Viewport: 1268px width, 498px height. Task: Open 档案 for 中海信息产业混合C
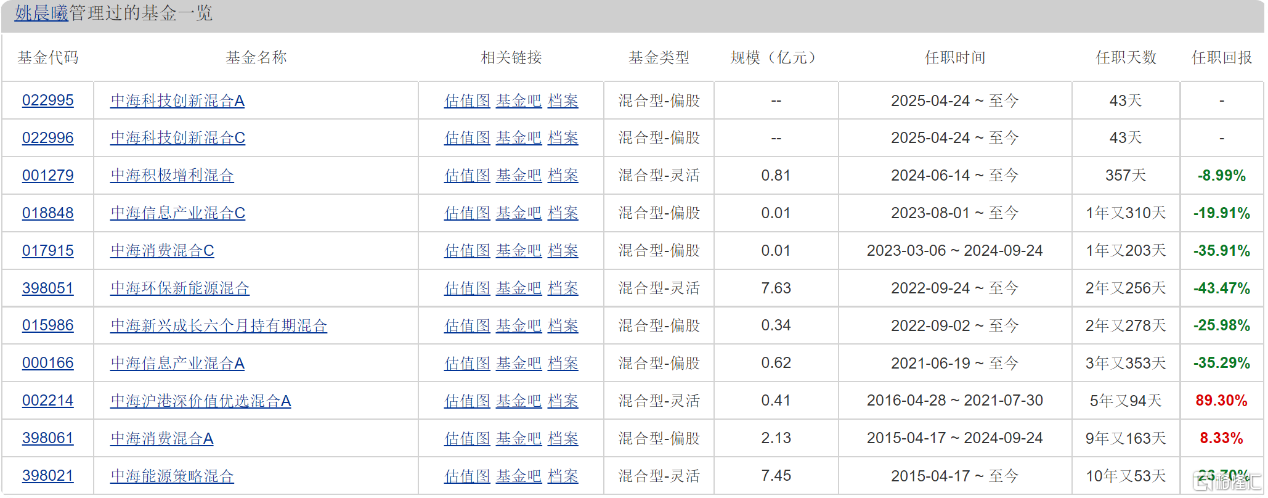coord(563,213)
